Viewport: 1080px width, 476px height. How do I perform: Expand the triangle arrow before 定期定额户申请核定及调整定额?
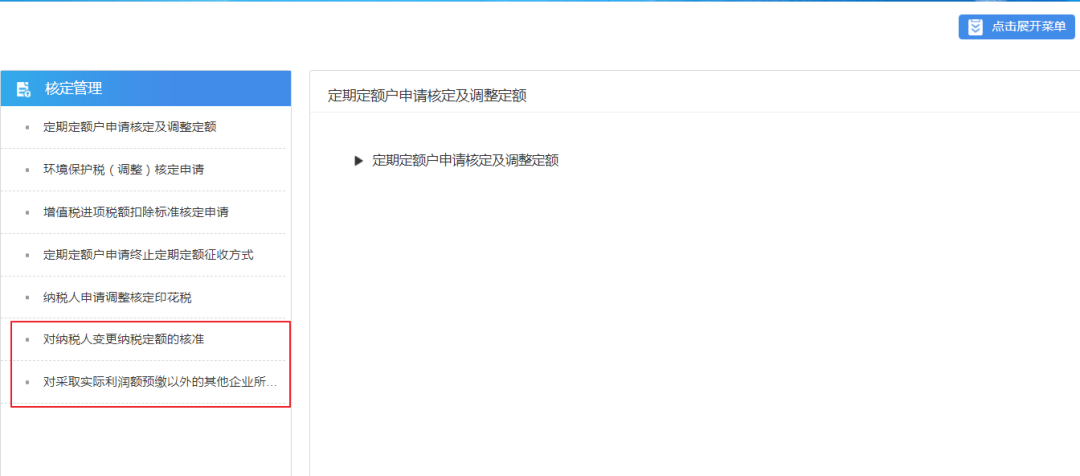pos(358,161)
